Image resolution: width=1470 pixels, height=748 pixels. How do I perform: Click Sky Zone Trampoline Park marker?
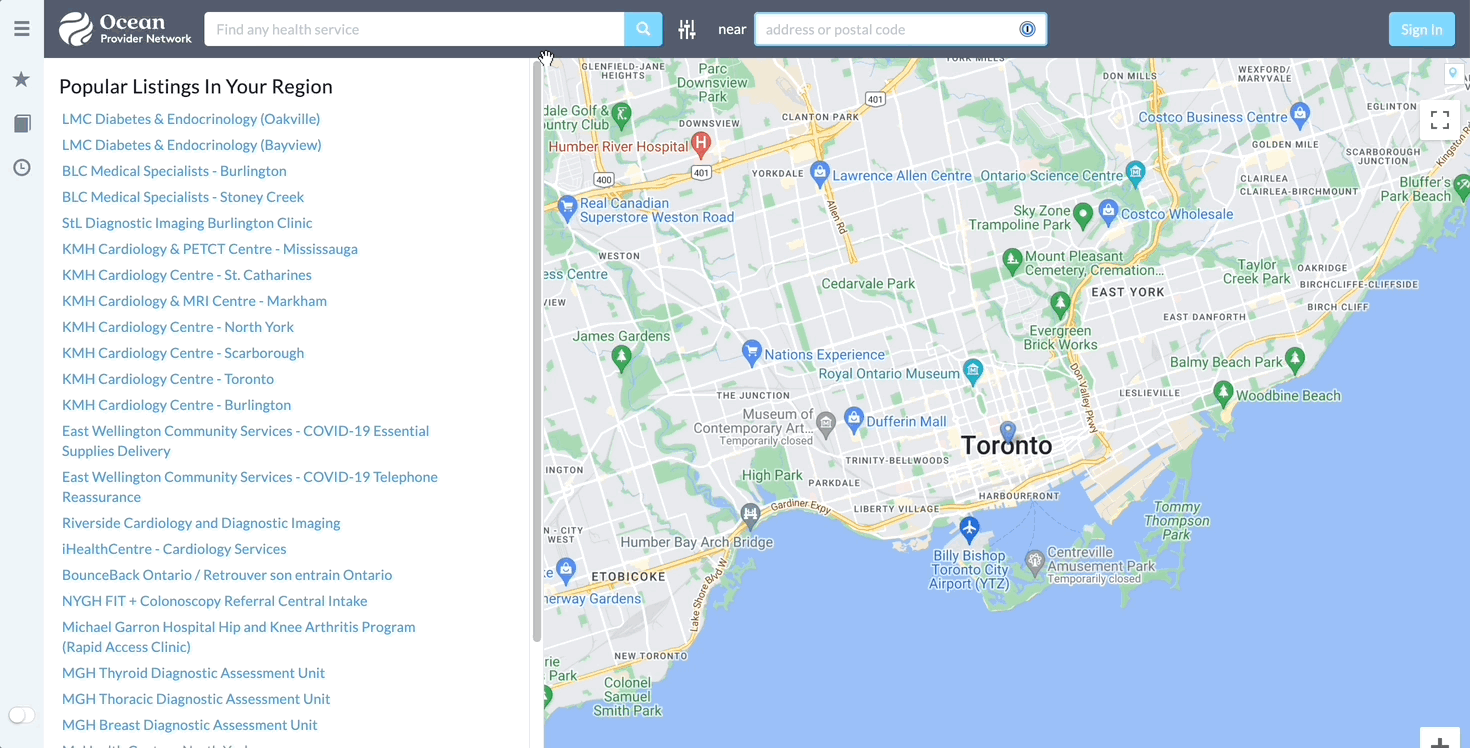point(1082,214)
